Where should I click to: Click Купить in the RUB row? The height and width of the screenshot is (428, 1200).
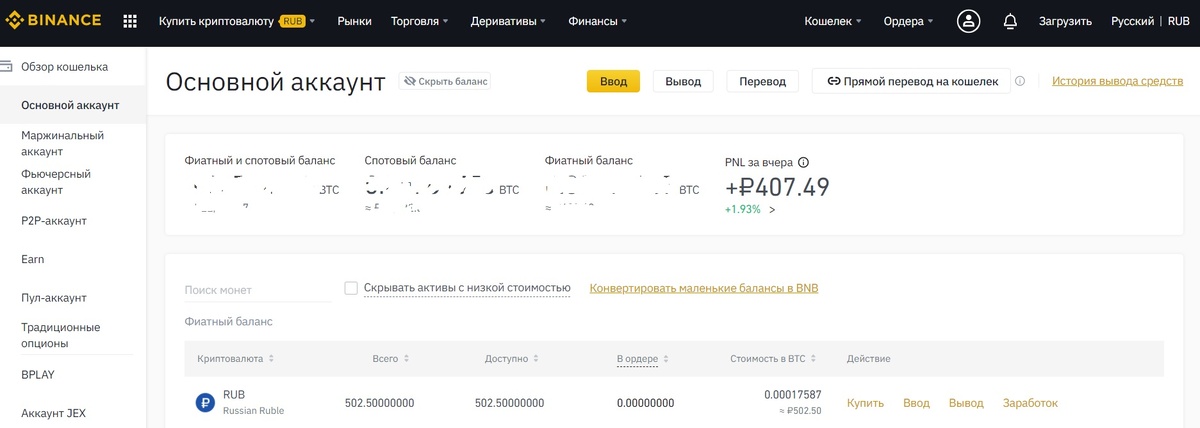pos(866,403)
